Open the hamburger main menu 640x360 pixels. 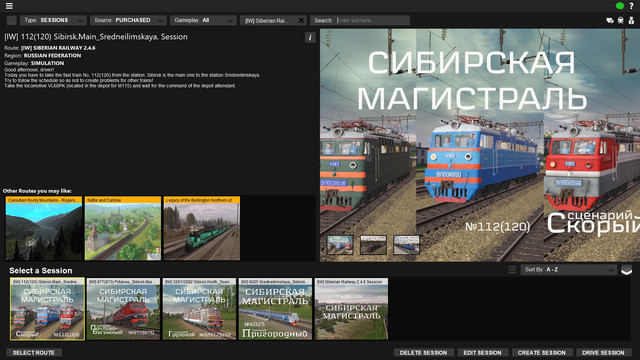click(x=9, y=6)
